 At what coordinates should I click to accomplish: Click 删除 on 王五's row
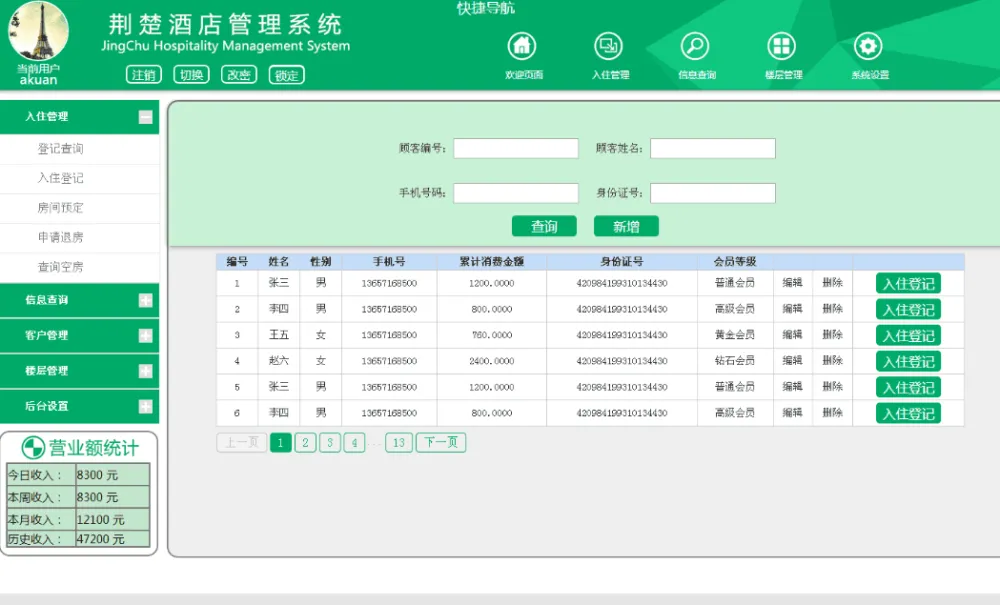(x=833, y=335)
